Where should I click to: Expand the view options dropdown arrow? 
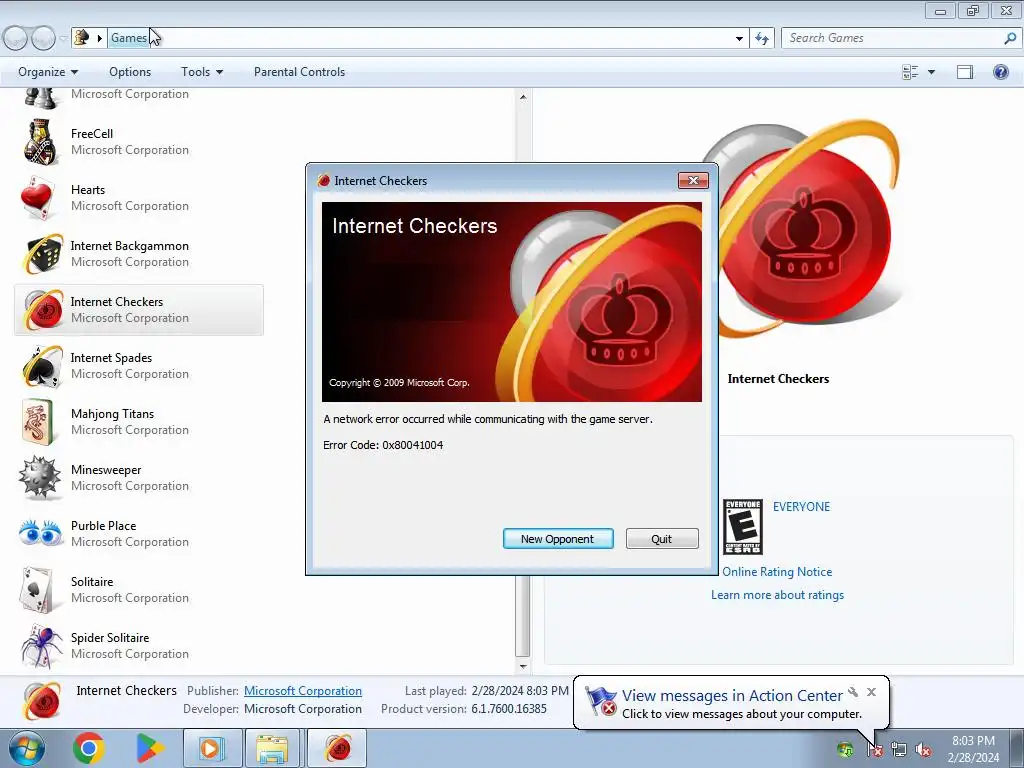(931, 72)
